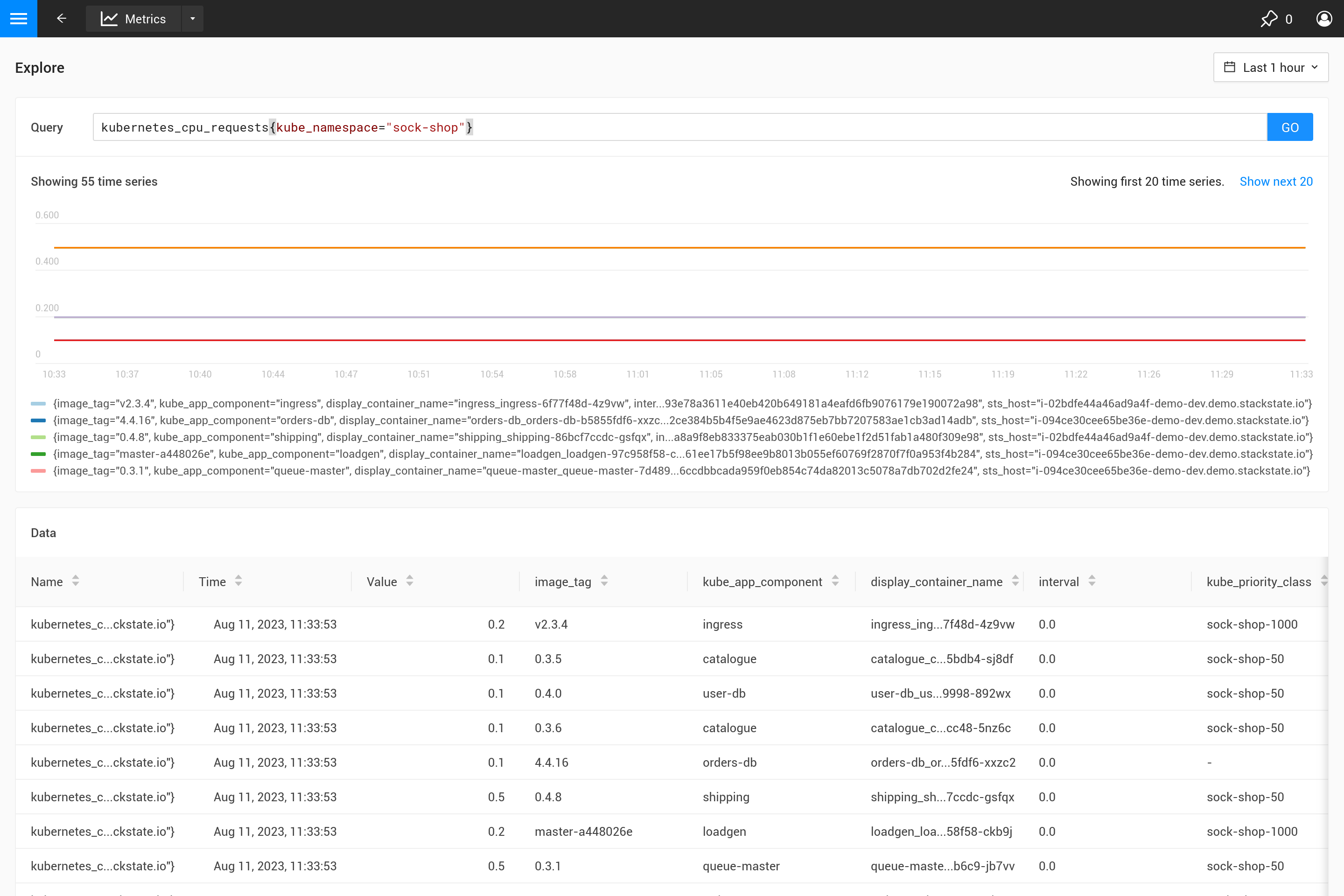Click the back arrow in the top bar

tap(61, 18)
